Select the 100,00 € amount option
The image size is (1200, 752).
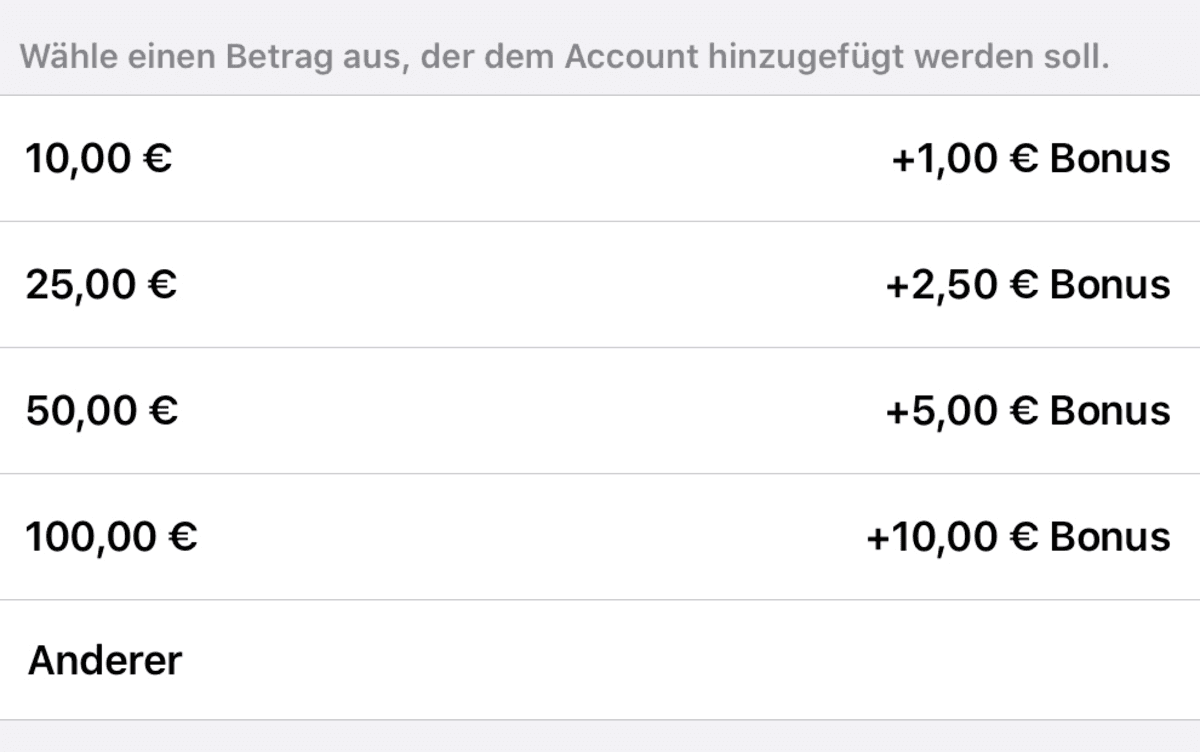(x=600, y=537)
